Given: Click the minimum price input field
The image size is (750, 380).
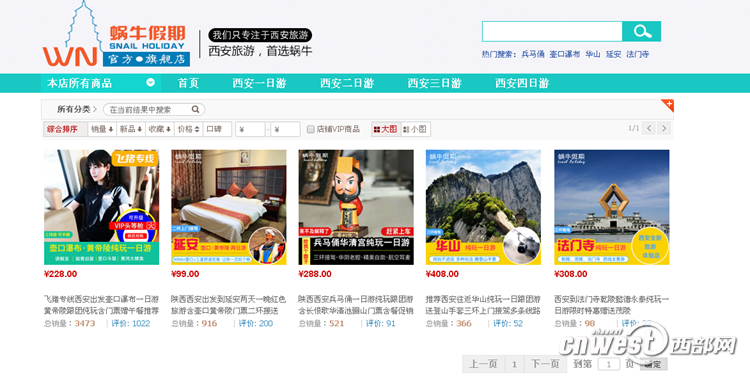Looking at the screenshot, I should [x=250, y=129].
